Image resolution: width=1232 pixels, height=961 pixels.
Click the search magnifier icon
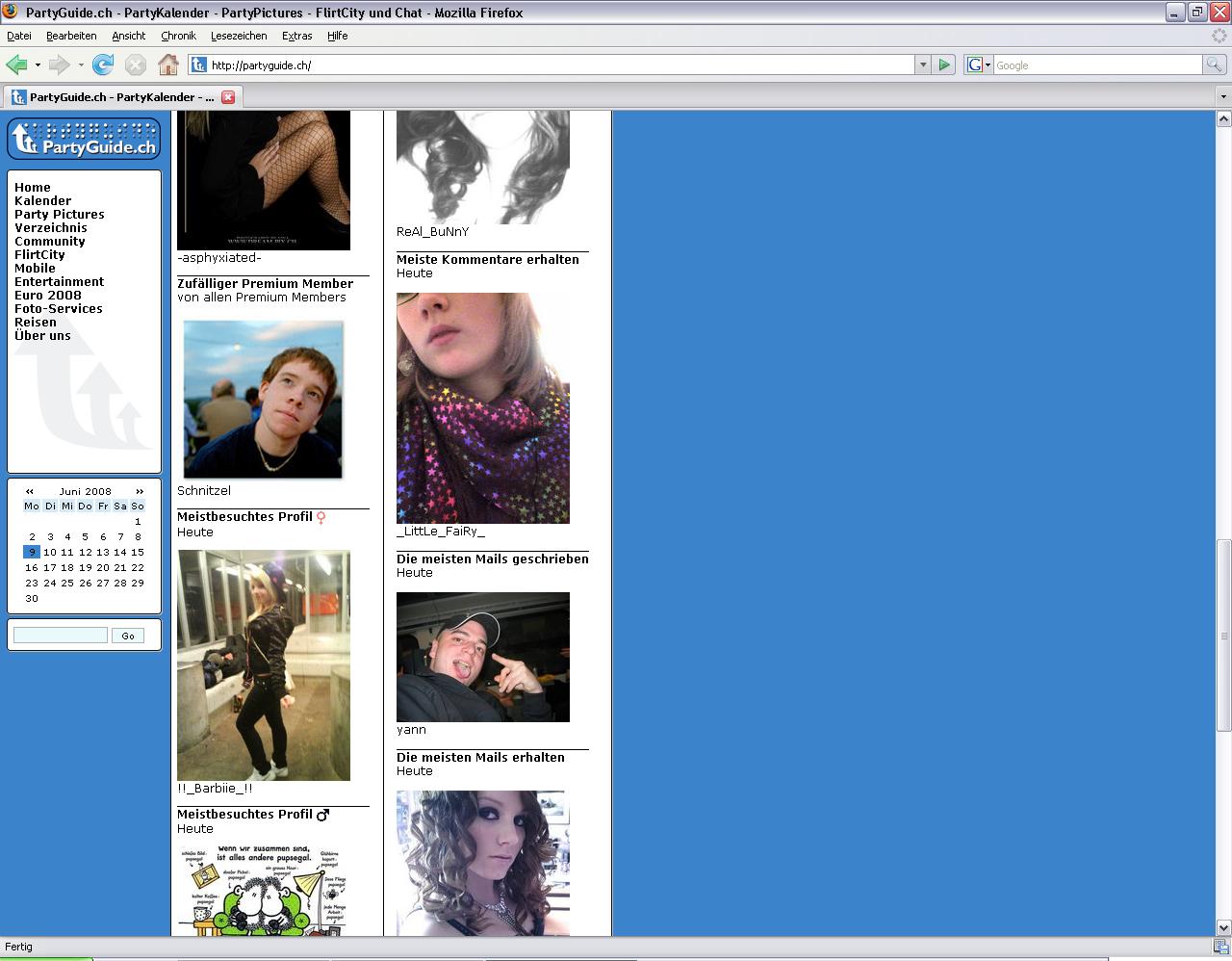pos(1215,65)
